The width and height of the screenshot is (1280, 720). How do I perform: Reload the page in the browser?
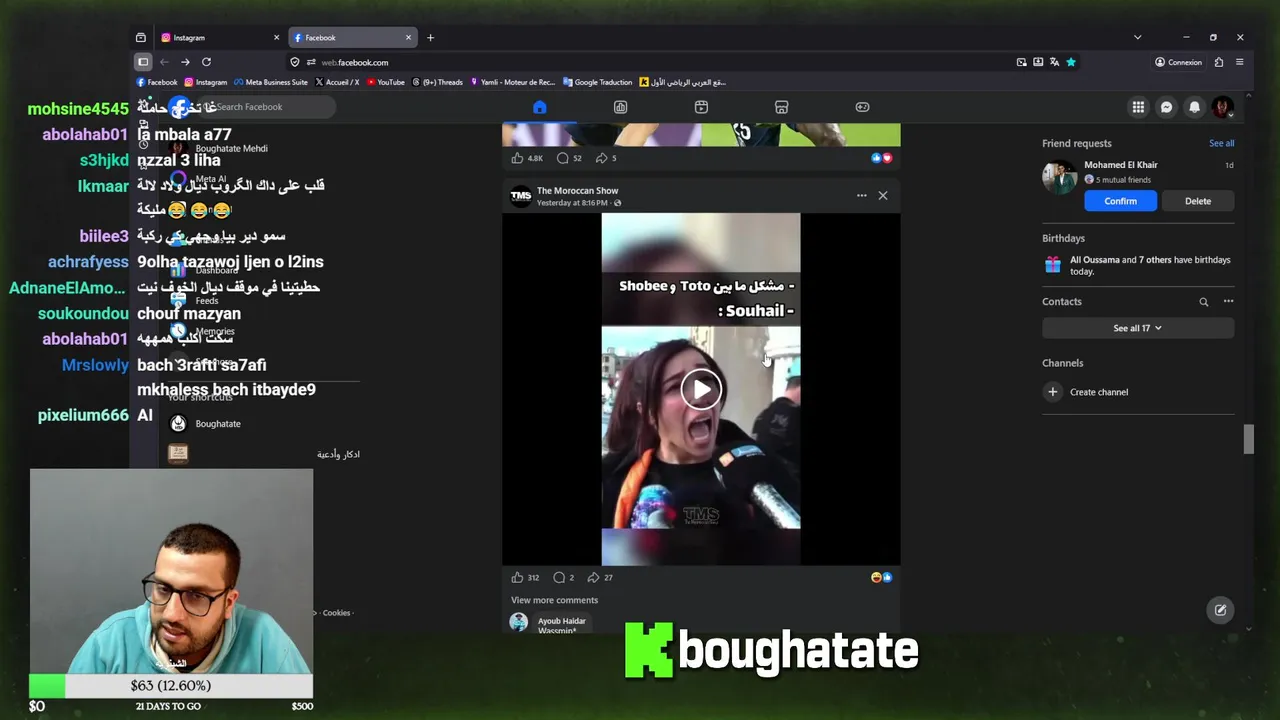pyautogui.click(x=206, y=62)
